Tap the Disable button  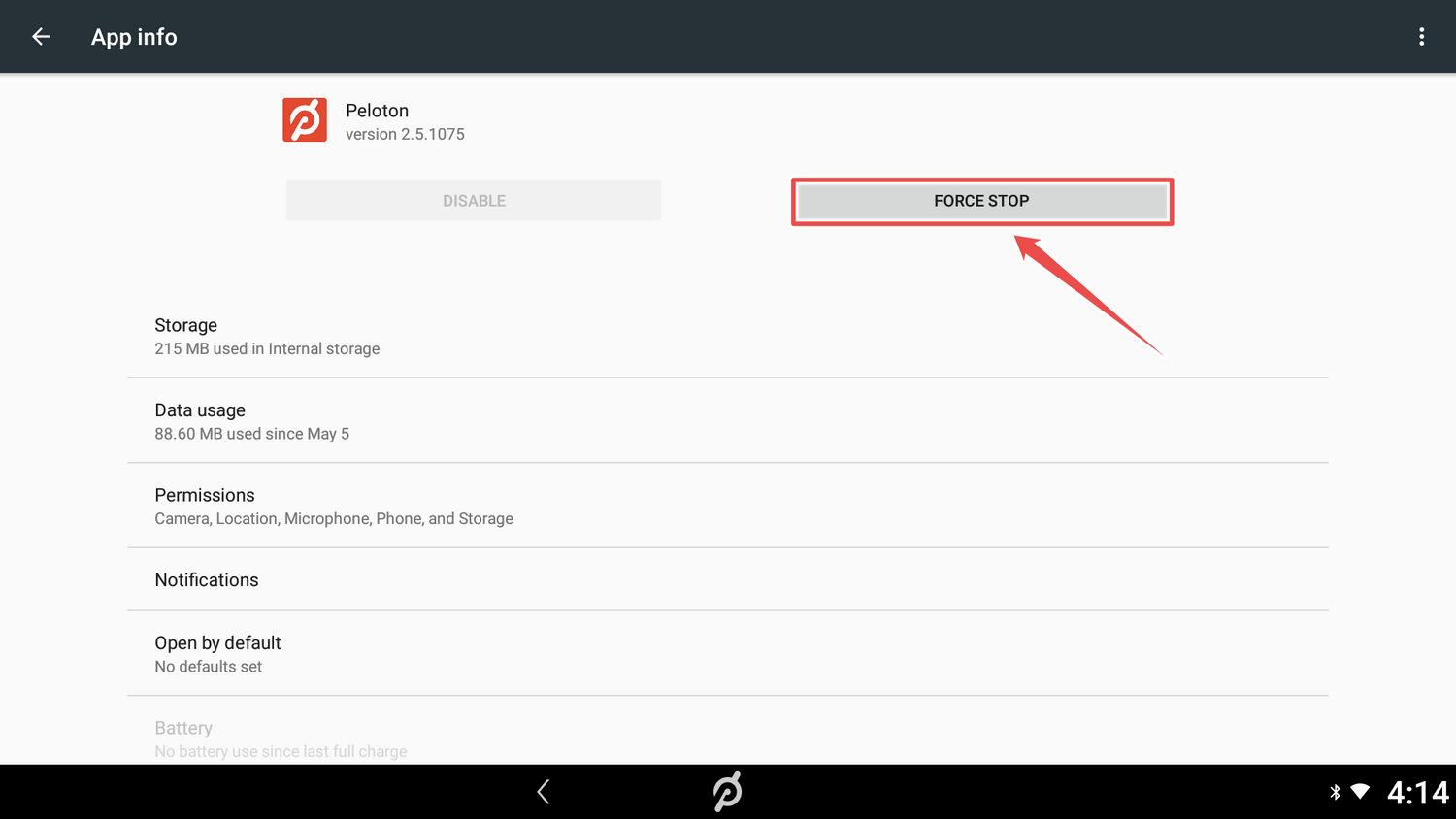(x=474, y=201)
